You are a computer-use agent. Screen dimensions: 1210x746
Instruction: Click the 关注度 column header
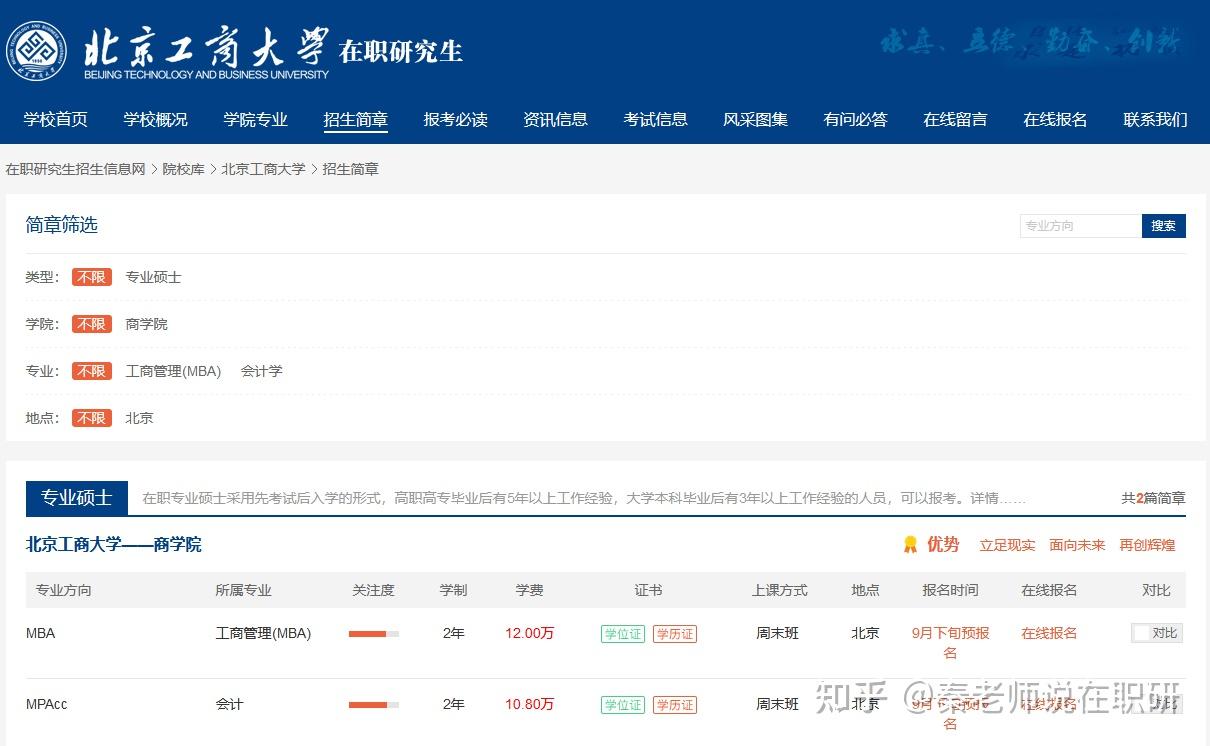[374, 591]
